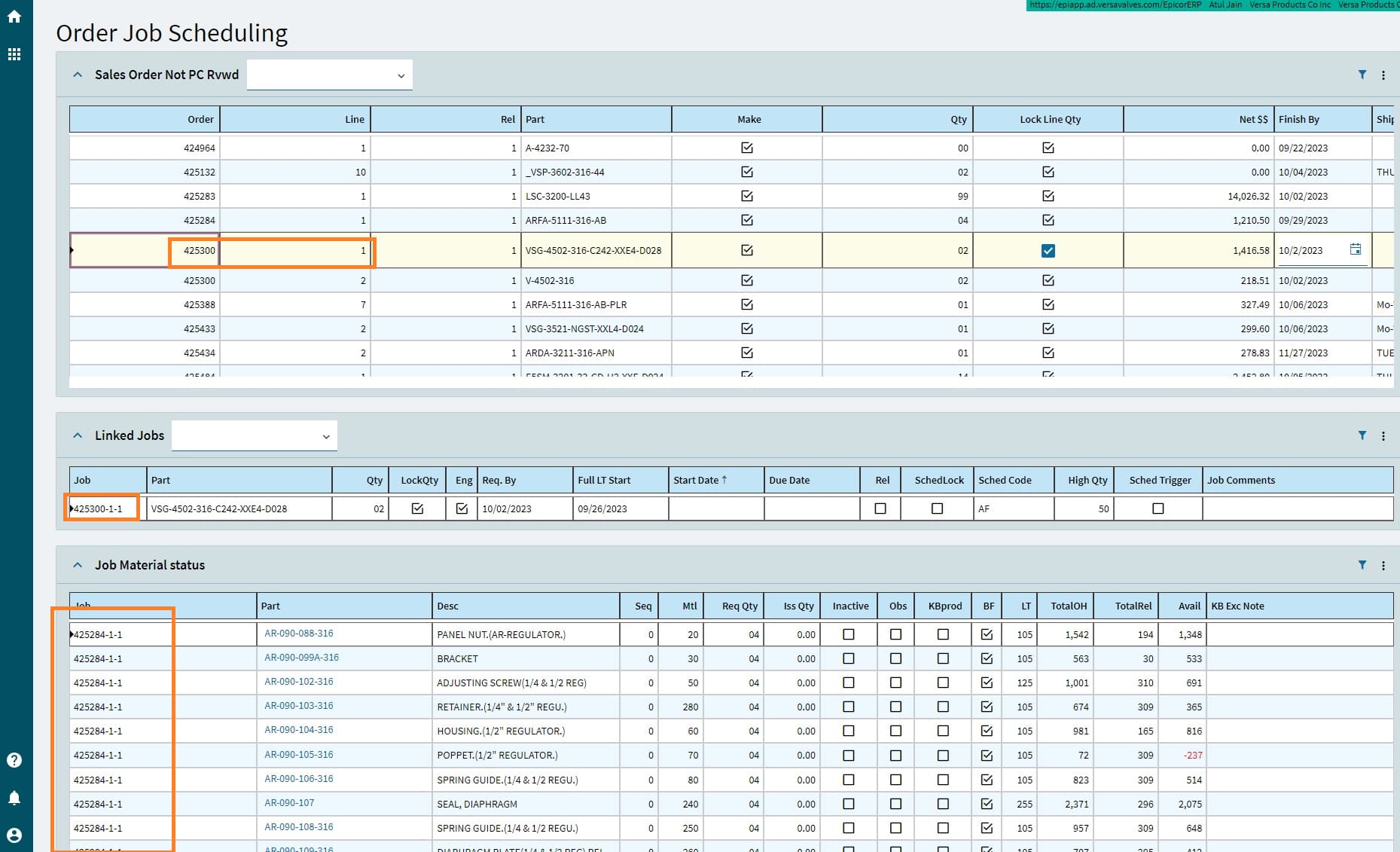Click filter icon in Job Material status panel

[1362, 565]
